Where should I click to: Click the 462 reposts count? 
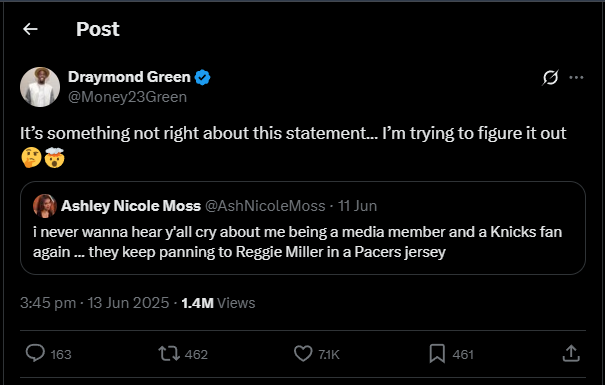point(196,354)
